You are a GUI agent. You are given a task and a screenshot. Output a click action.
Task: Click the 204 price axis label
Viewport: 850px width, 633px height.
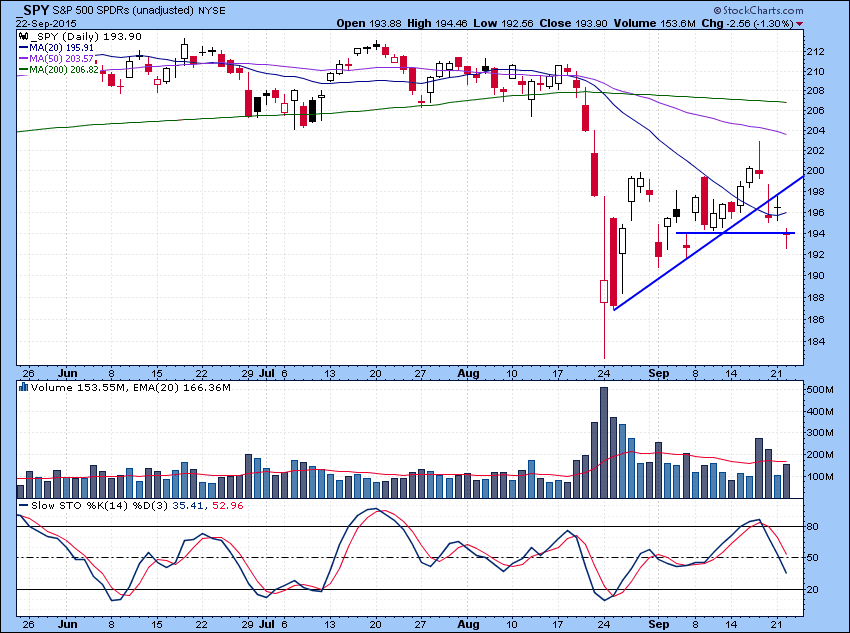816,131
